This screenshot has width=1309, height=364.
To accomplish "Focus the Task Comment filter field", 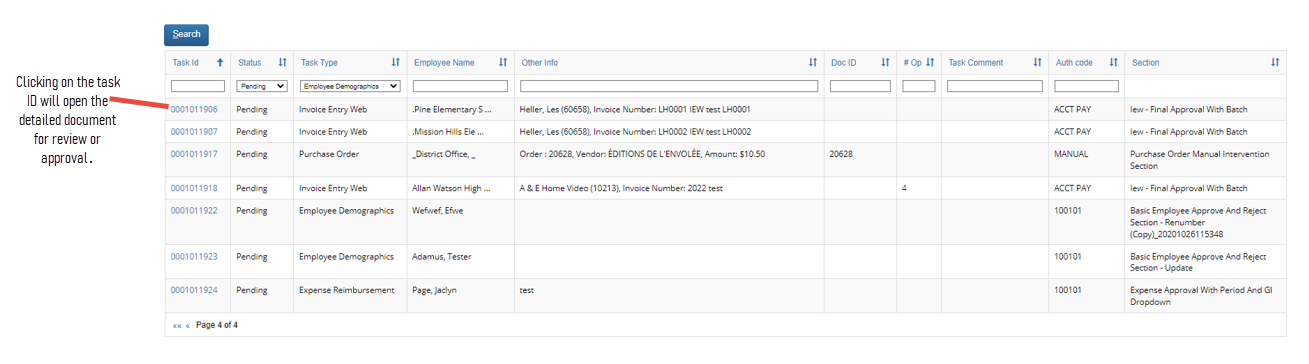I will [995, 86].
